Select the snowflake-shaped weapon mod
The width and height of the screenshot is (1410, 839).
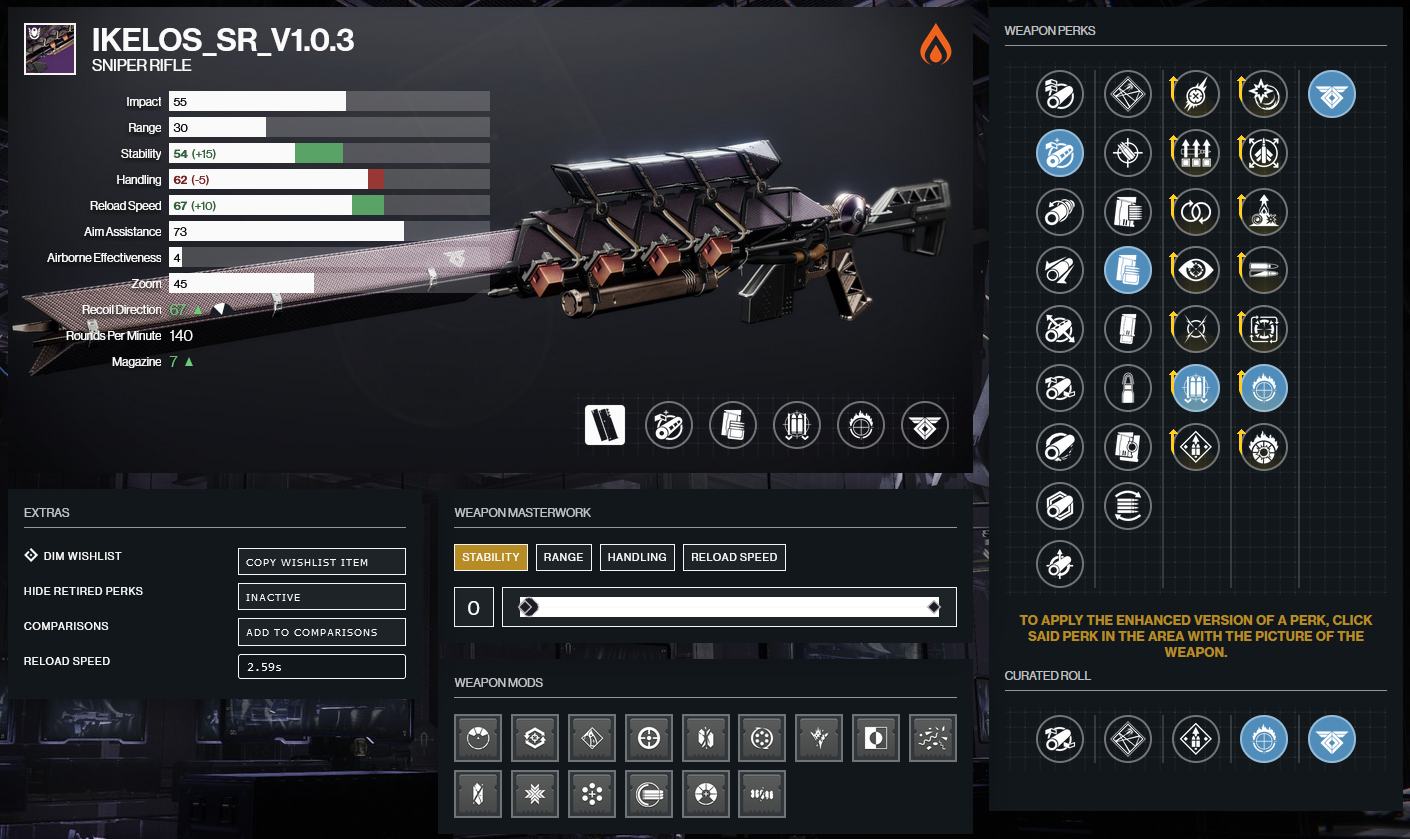click(534, 795)
